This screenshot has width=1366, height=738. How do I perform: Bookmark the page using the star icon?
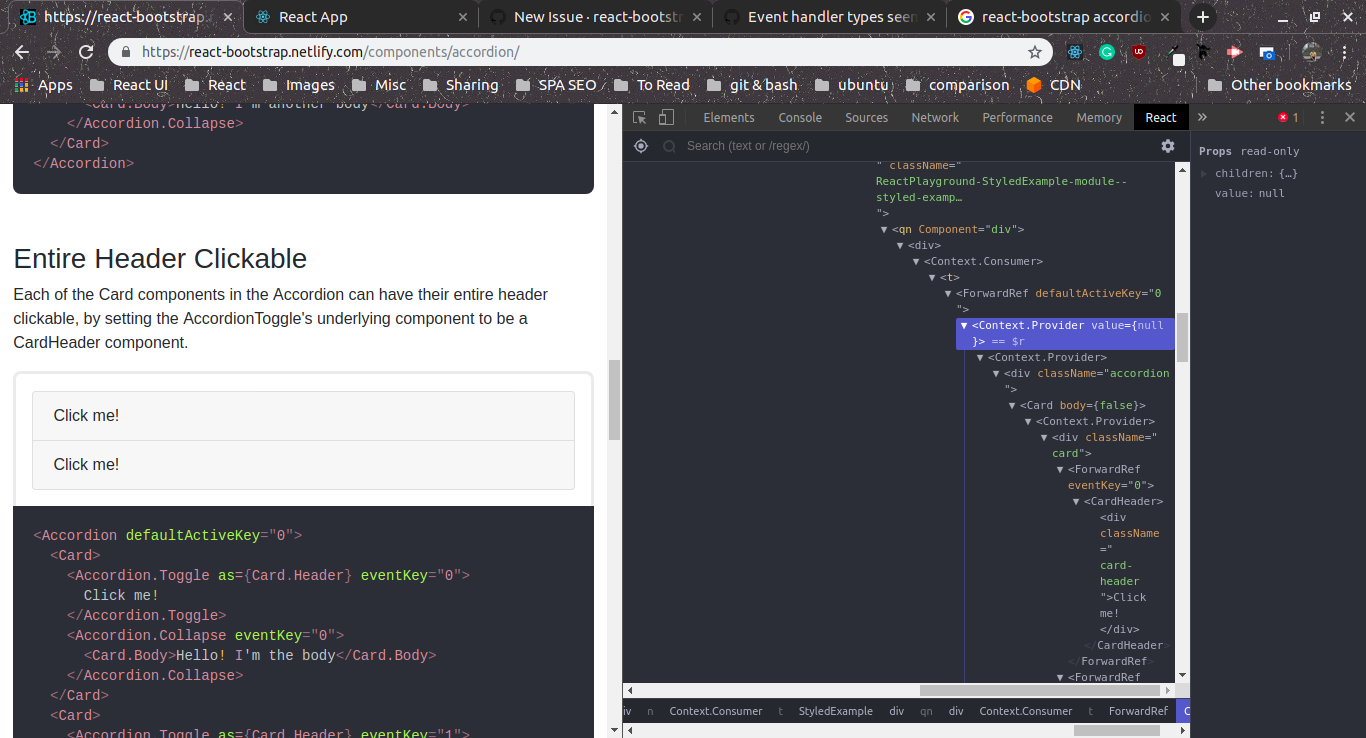coord(1035,51)
